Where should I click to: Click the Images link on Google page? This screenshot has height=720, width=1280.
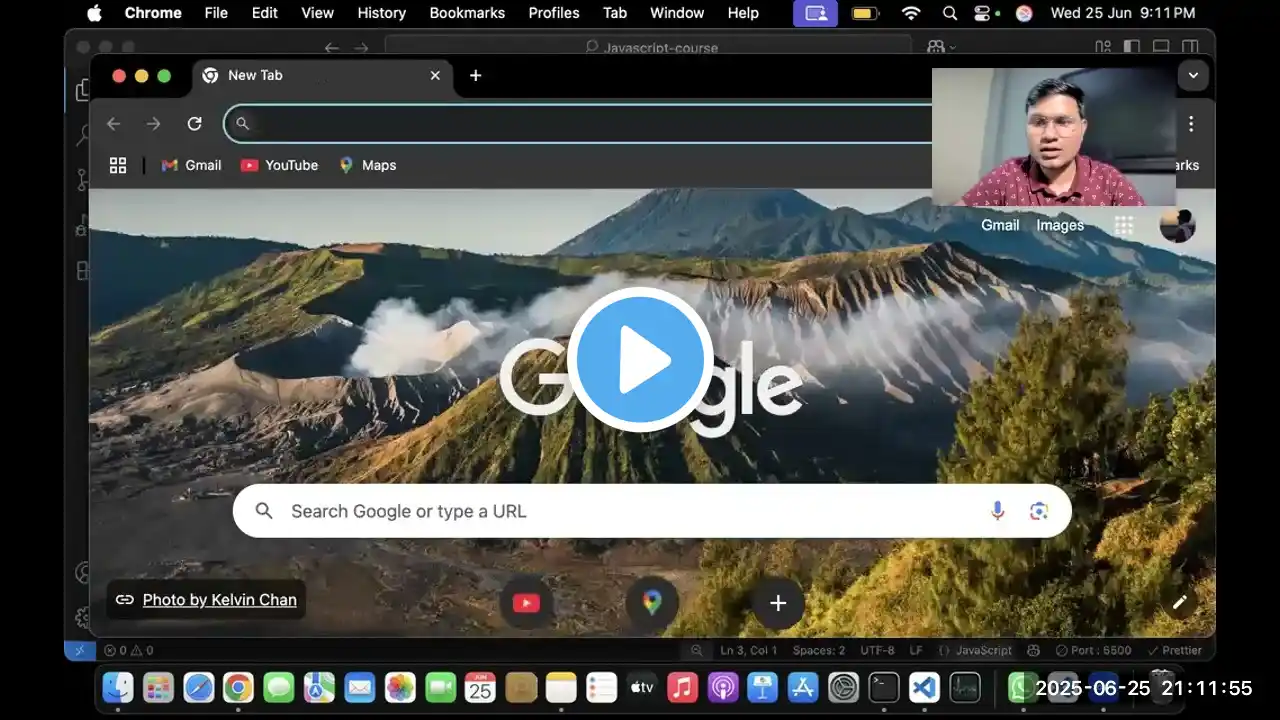tap(1060, 225)
